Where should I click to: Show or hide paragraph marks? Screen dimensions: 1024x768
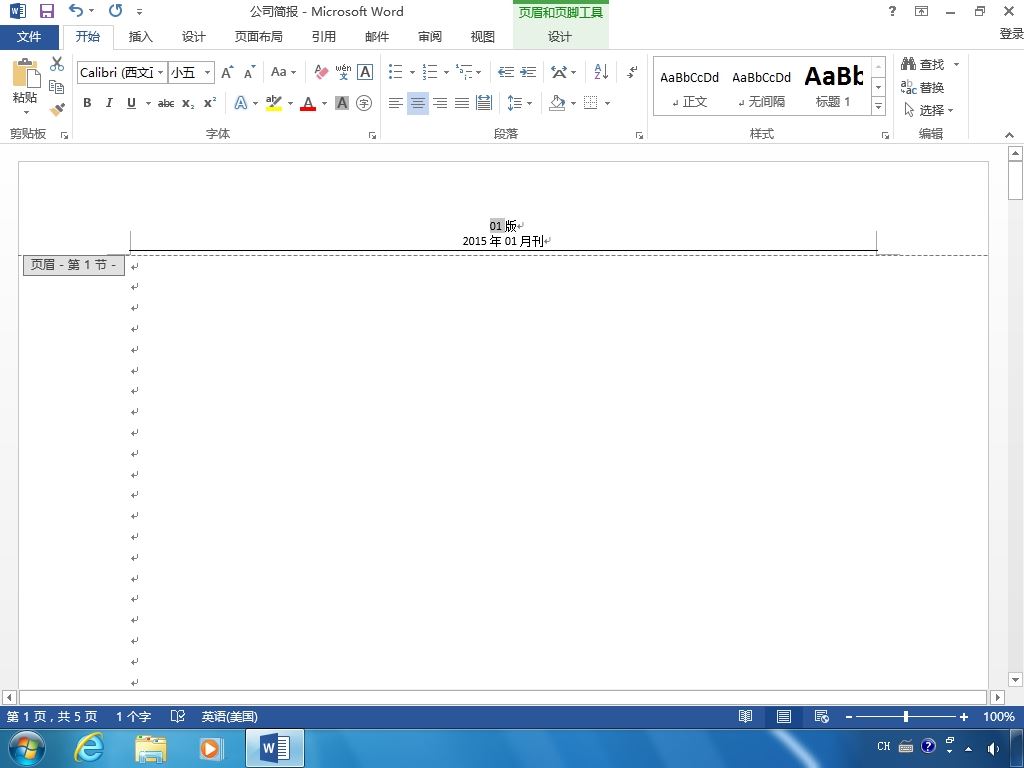click(632, 72)
